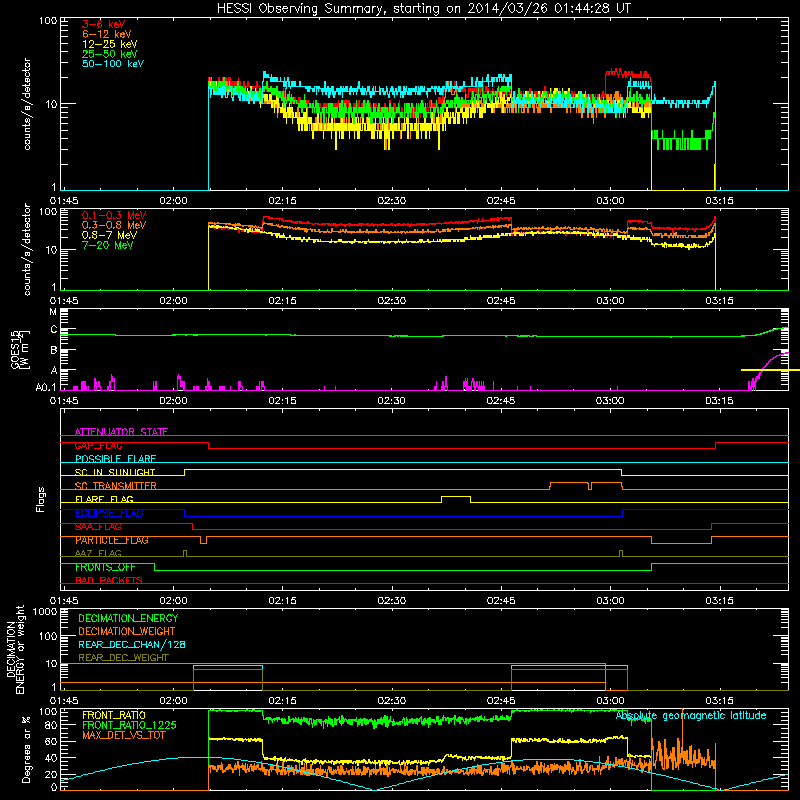Click the FRONT_RATIO_1225 legend entry
Screen dimensions: 800x800
(x=129, y=725)
